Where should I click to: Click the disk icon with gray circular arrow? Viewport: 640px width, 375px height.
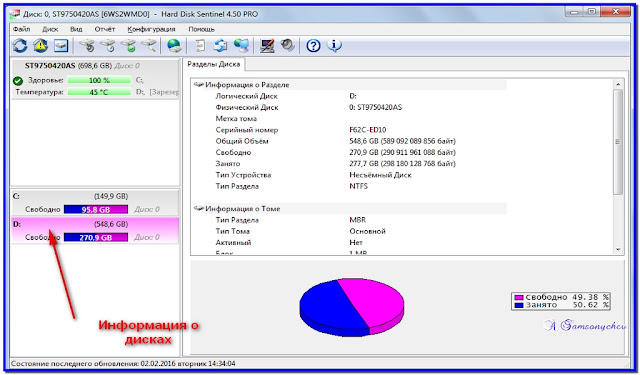(x=87, y=45)
